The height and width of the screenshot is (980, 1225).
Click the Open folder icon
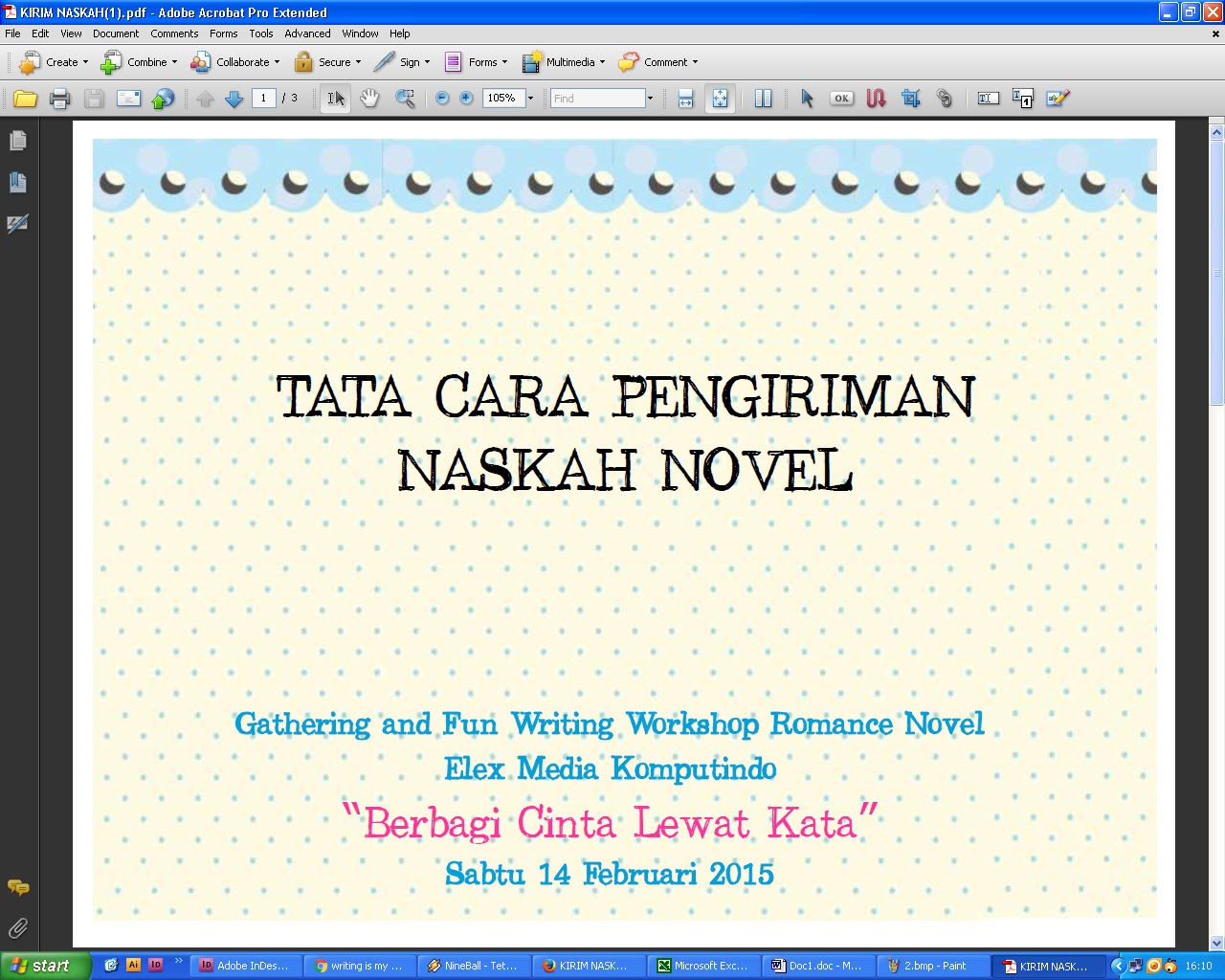(x=26, y=99)
